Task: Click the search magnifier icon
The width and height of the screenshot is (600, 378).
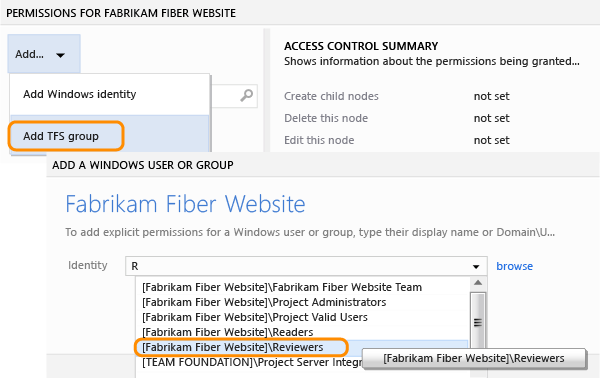Action: click(x=246, y=95)
